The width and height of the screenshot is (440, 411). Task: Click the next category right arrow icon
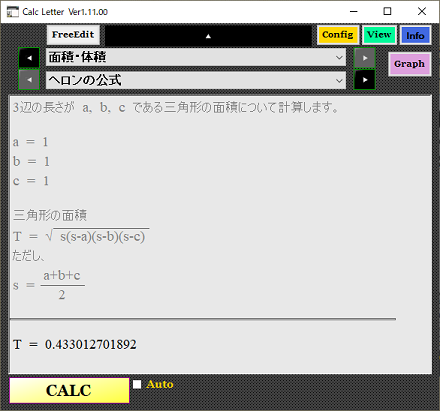(x=365, y=58)
